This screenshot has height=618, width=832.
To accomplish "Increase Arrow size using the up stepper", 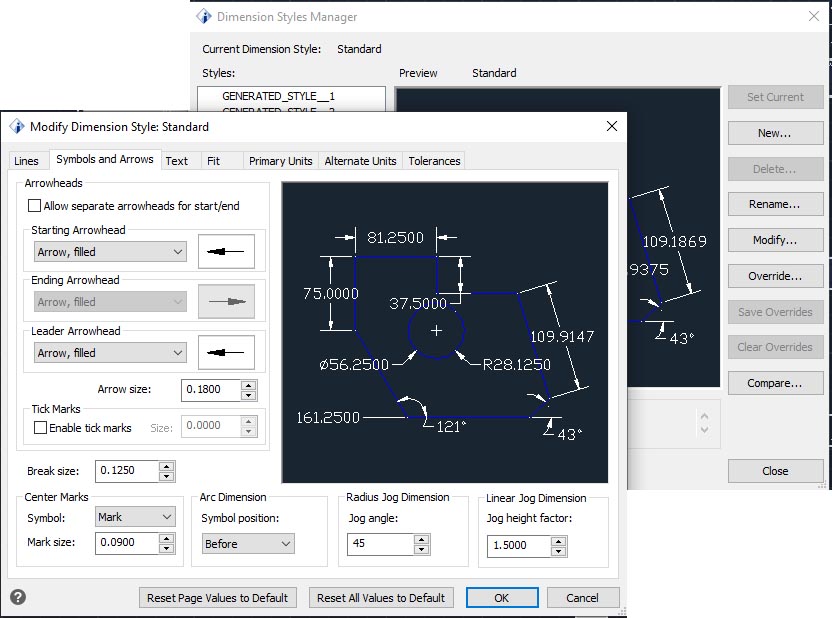I will pos(249,386).
